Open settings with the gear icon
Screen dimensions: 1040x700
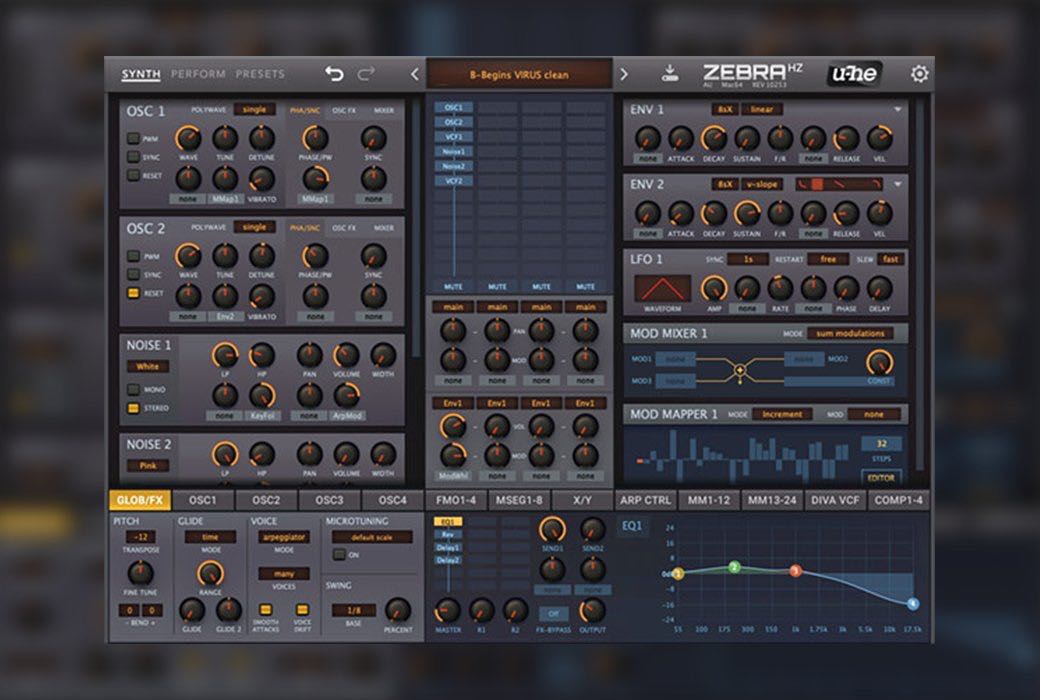click(x=919, y=74)
